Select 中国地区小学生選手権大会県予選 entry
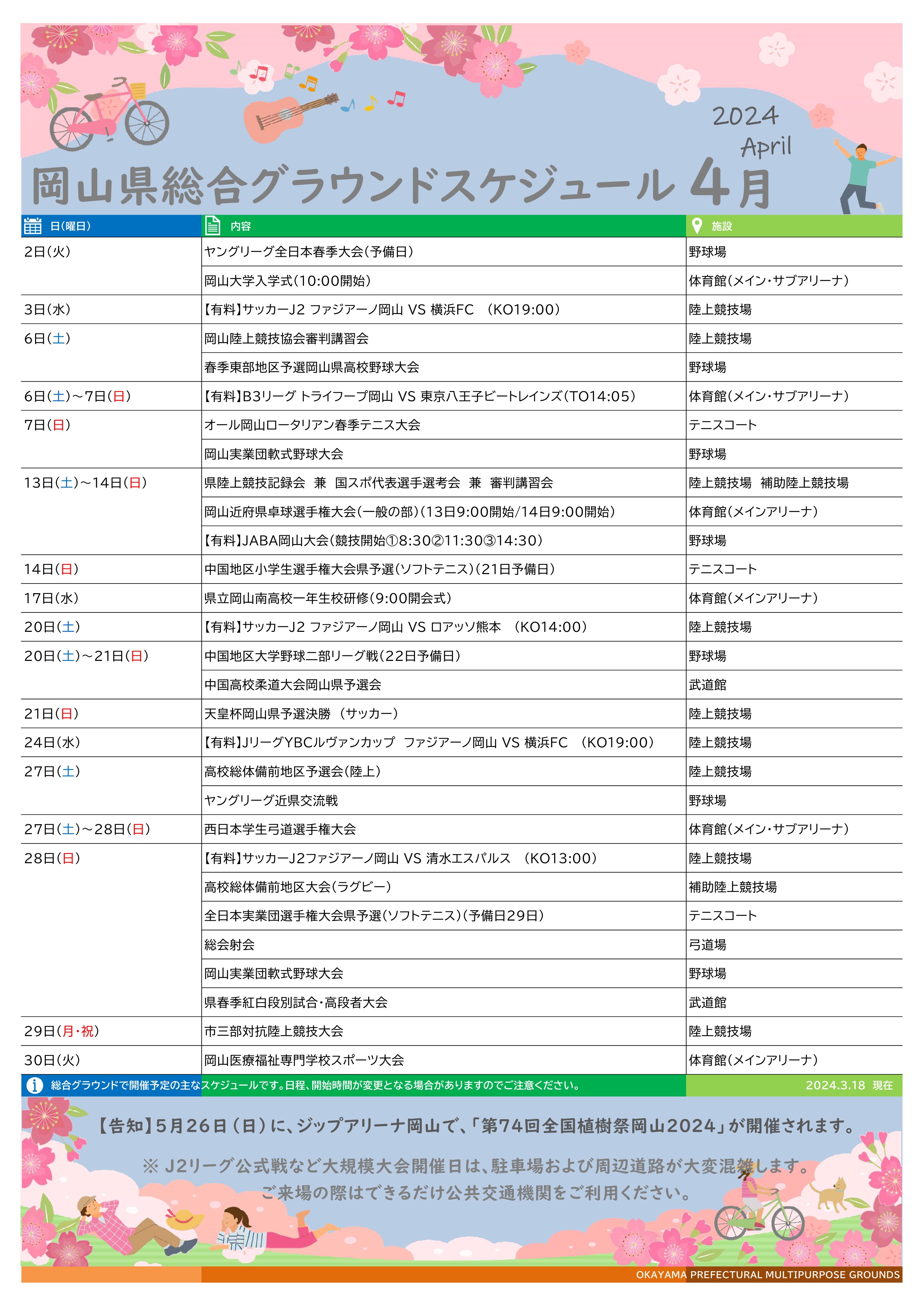 (380, 569)
